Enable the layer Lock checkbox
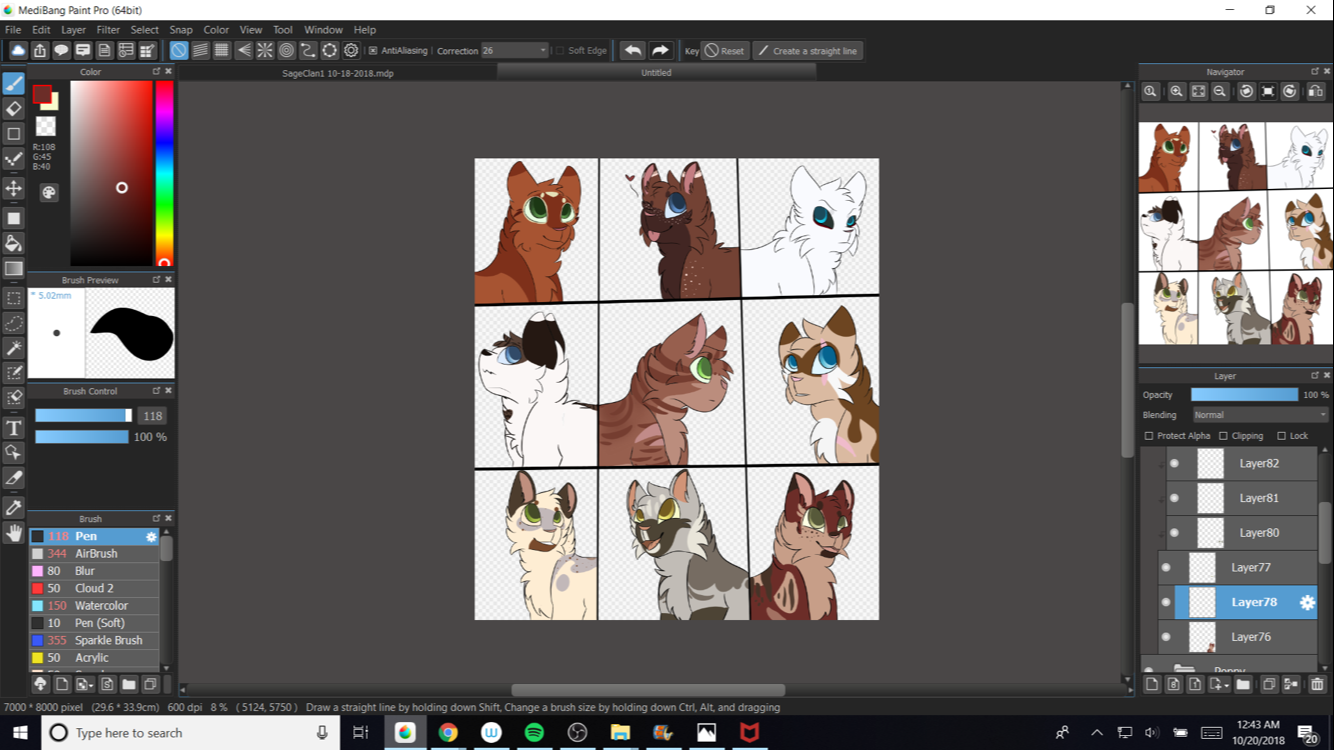Screen dimensions: 1334x750 pyautogui.click(x=1282, y=436)
